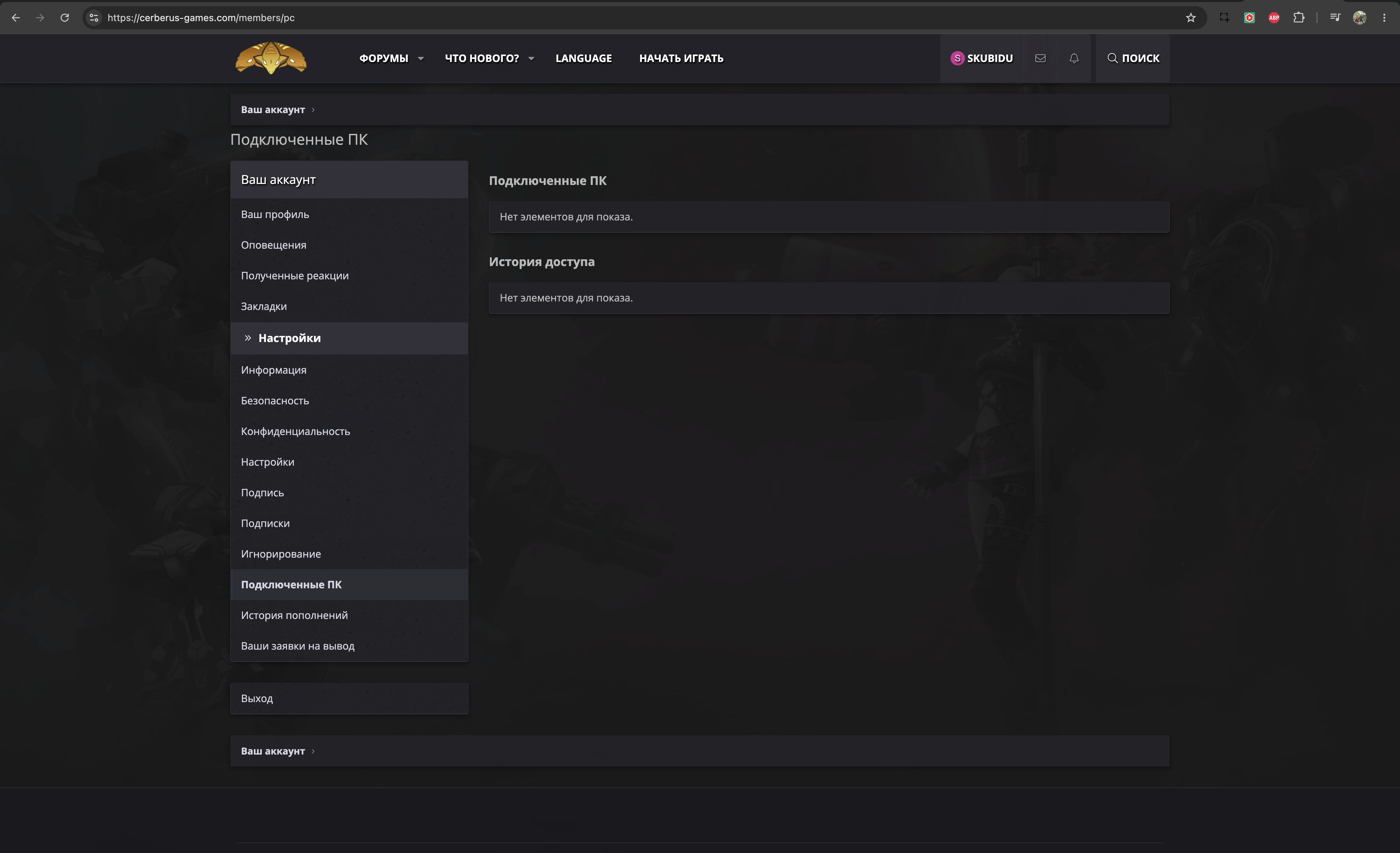Open the ЧТО НОВОГО? navigation item

click(482, 58)
